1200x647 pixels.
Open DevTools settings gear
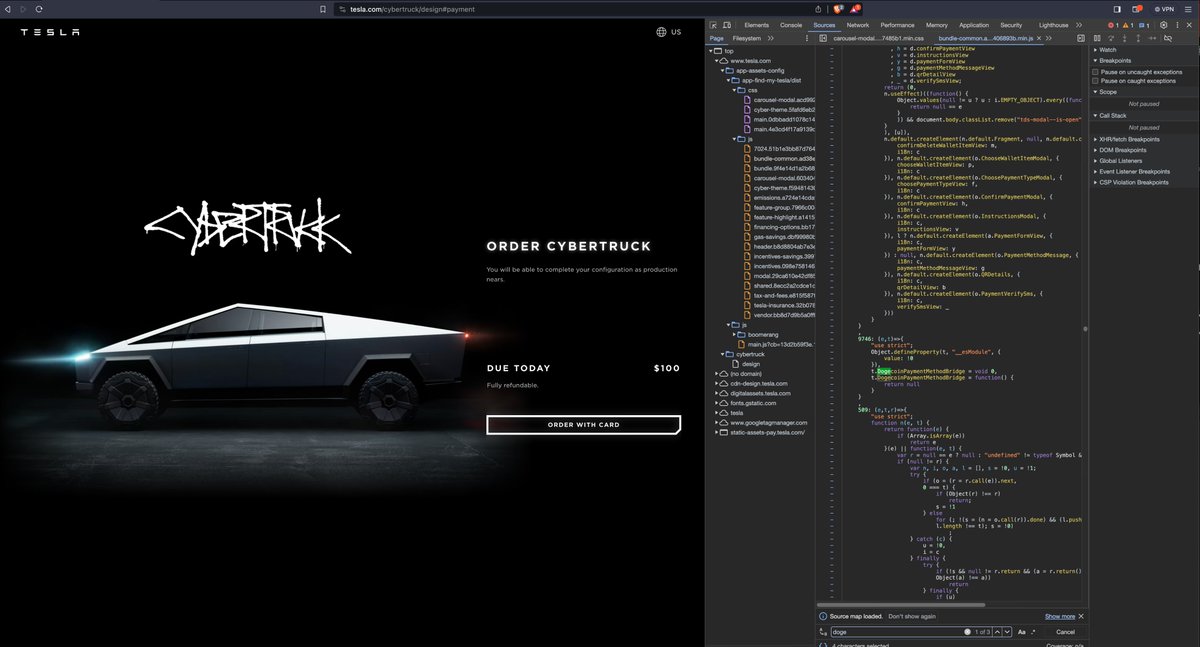tap(1163, 24)
